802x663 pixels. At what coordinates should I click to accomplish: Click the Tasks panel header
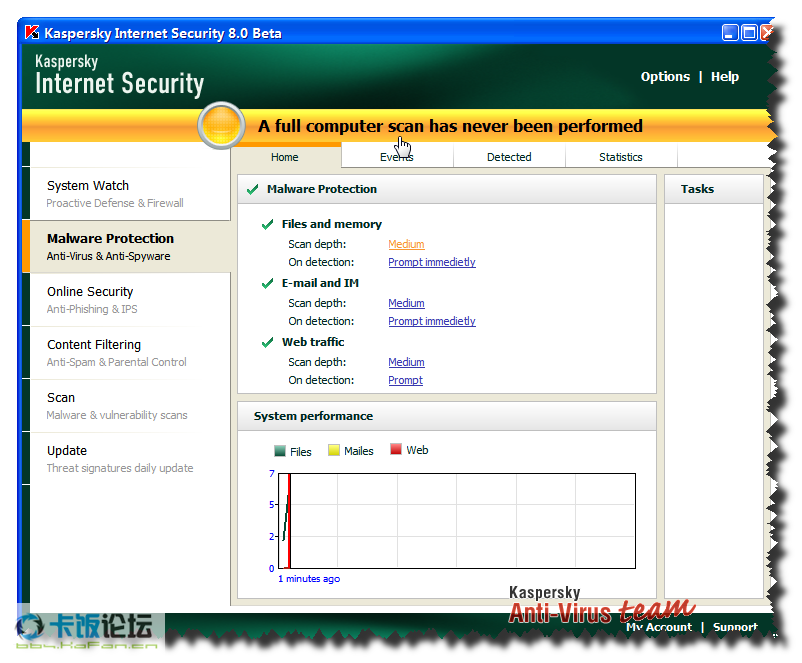[x=714, y=189]
